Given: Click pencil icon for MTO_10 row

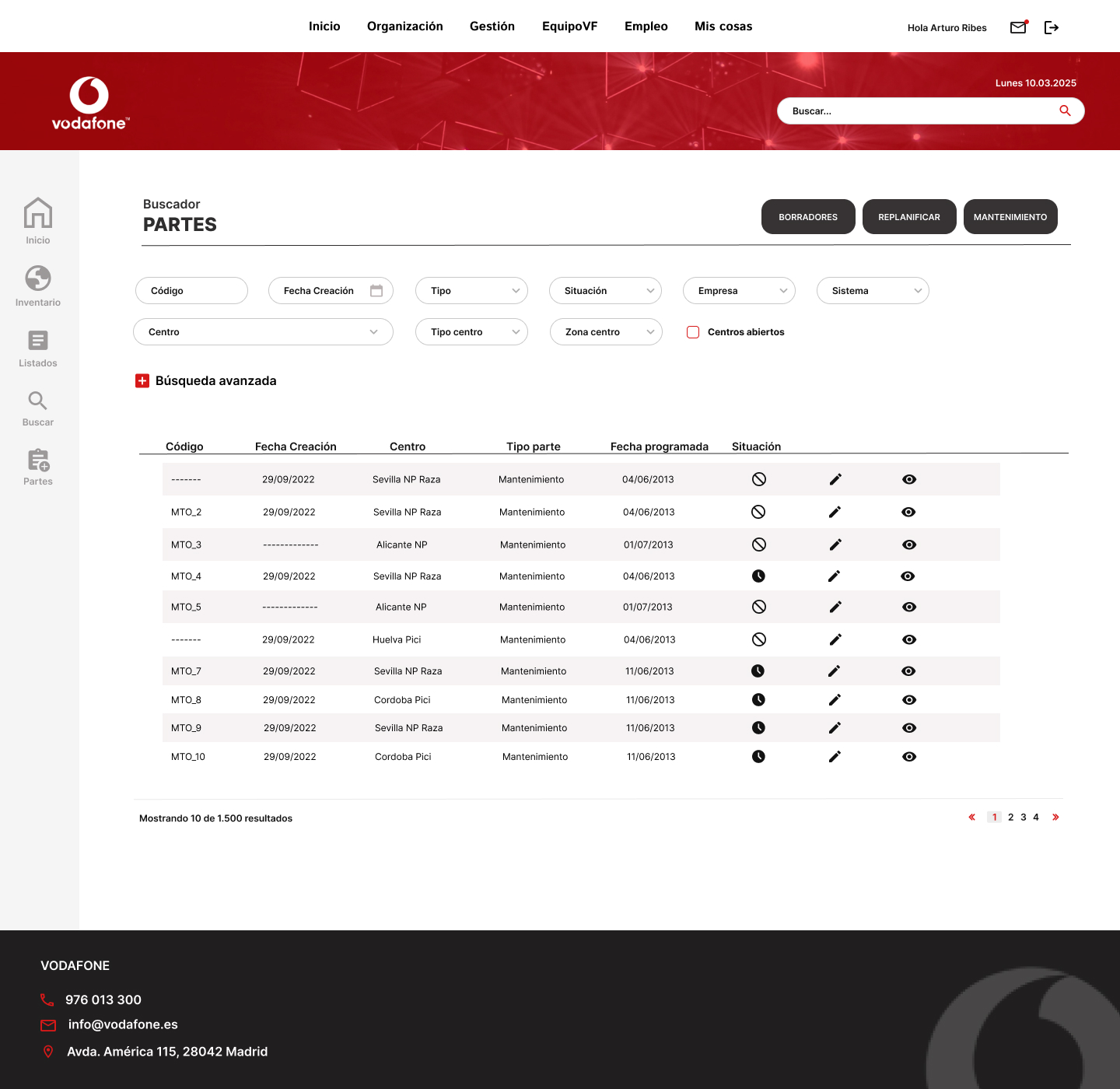Looking at the screenshot, I should (x=835, y=757).
